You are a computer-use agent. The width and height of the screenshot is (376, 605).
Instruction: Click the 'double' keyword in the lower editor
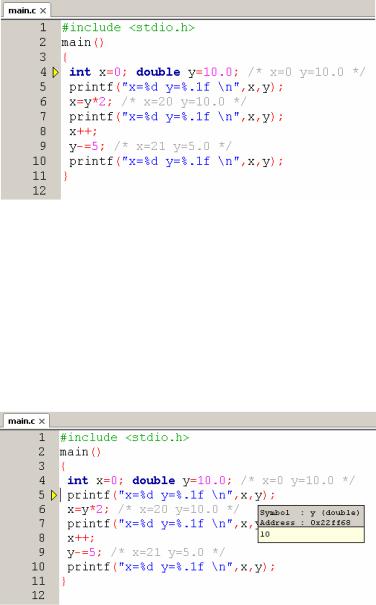[x=154, y=480]
